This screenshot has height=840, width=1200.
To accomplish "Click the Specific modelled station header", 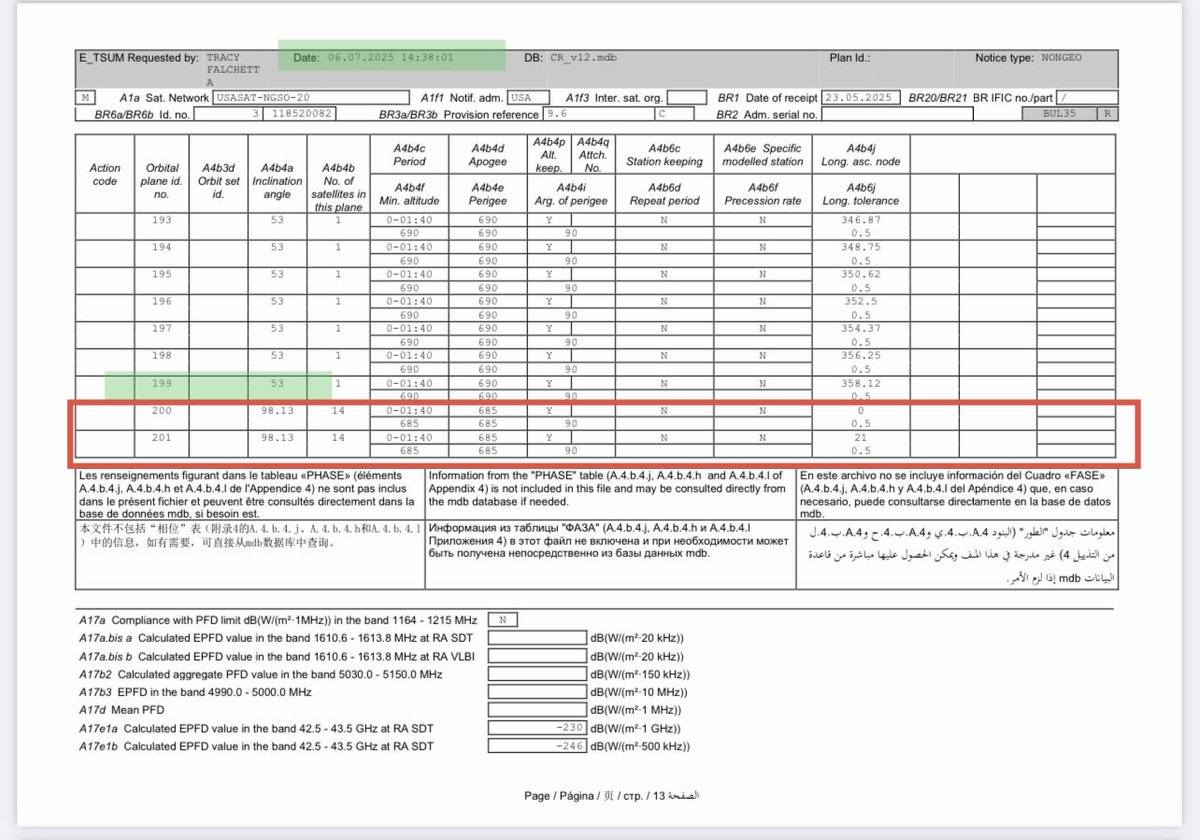I will 764,154.
